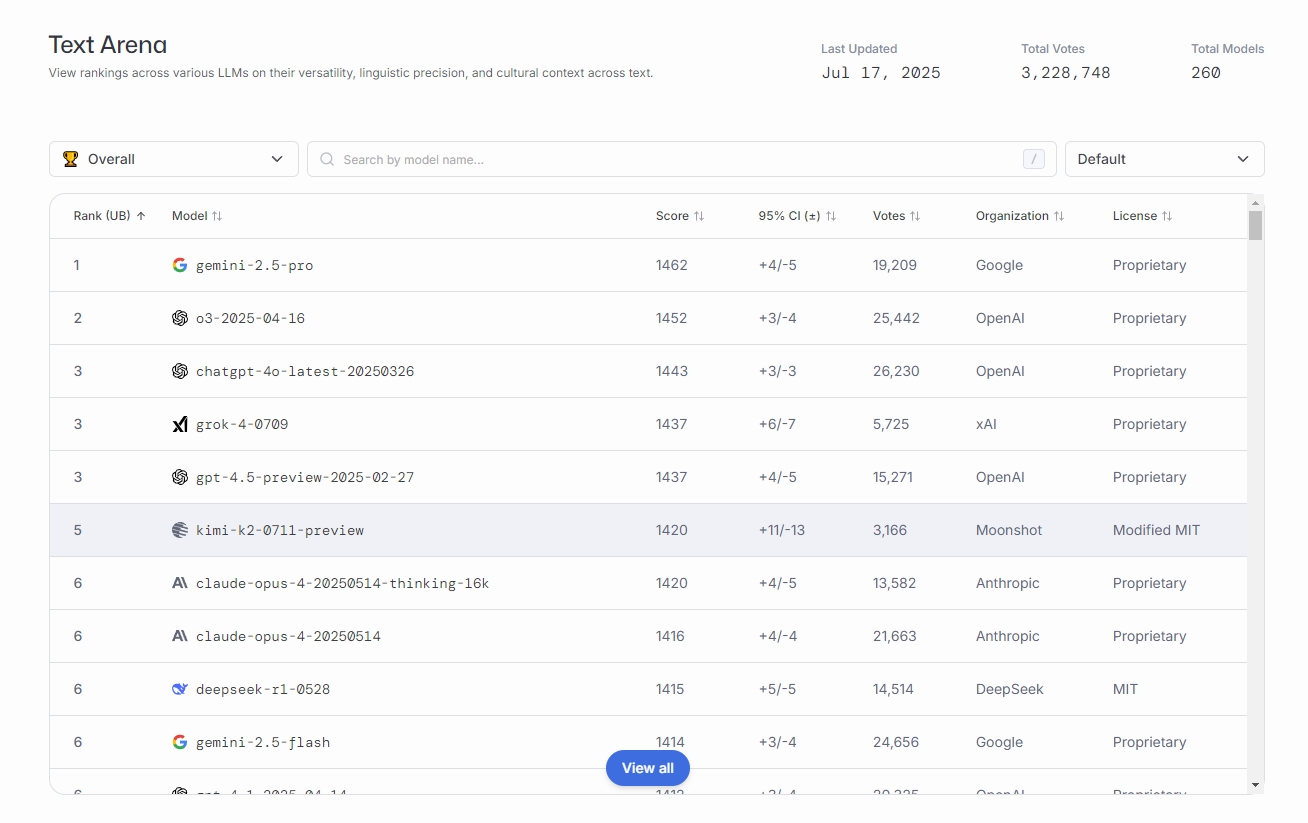Screen dimensions: 1308x823
Task: Click the grok-4-0709 model name
Action: 242,424
